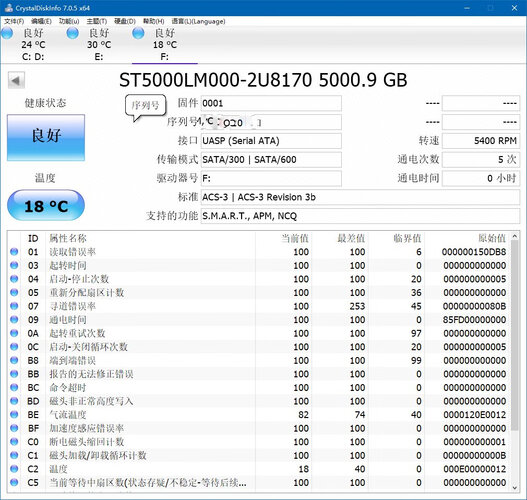Screen dimensions: 527x500
Task: Click the 18 °C temperature button
Action: [46, 205]
